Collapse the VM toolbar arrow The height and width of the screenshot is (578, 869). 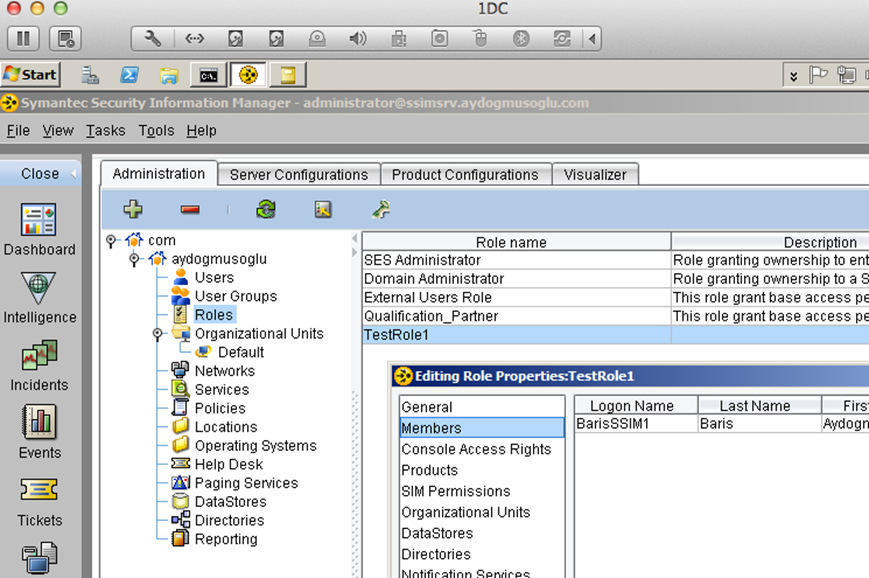coord(592,39)
